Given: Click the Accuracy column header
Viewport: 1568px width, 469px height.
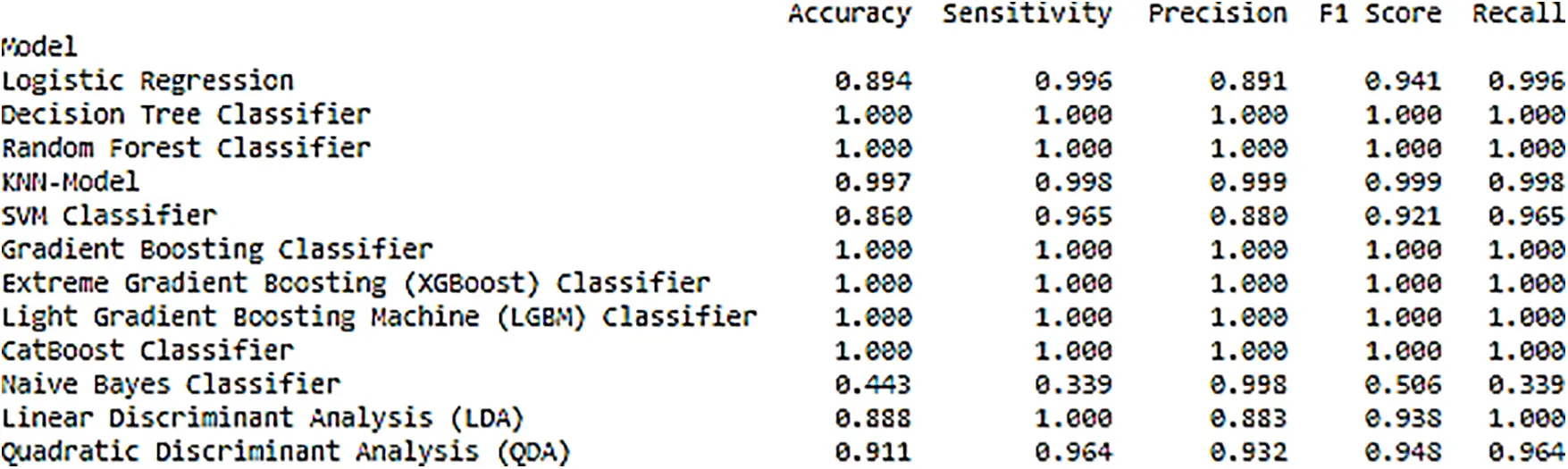Looking at the screenshot, I should click(850, 15).
